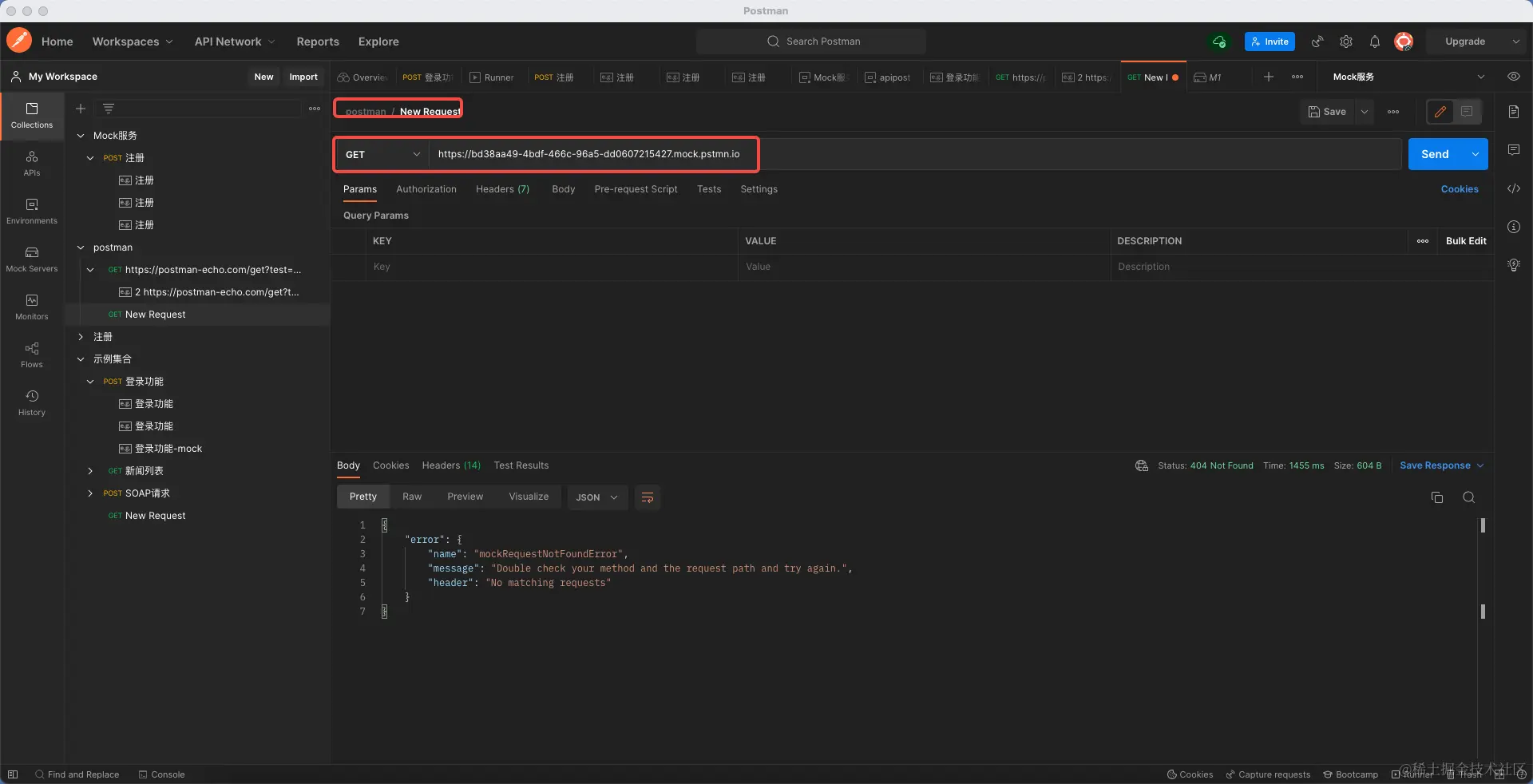The height and width of the screenshot is (784, 1533).
Task: Create a new collection with the plus icon
Action: click(x=81, y=109)
